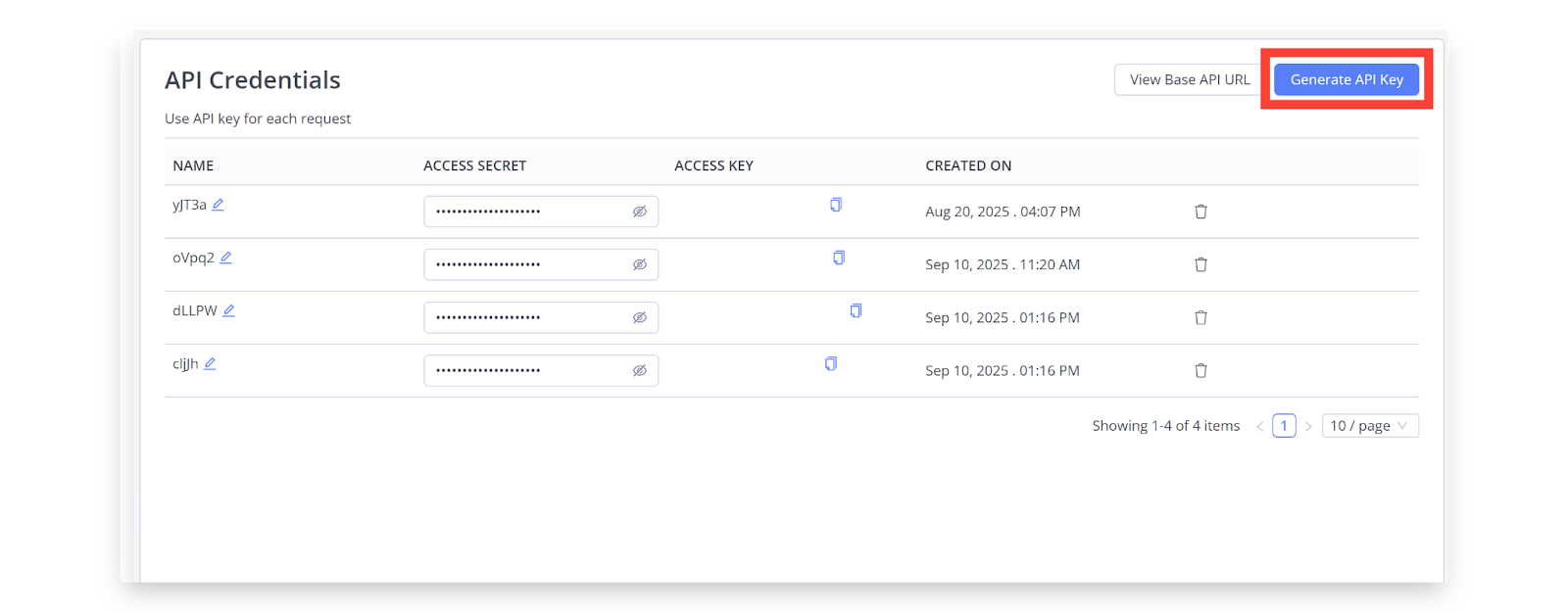This screenshot has width=1568, height=613.
Task: Go to next page with right chevron
Action: (x=1308, y=426)
